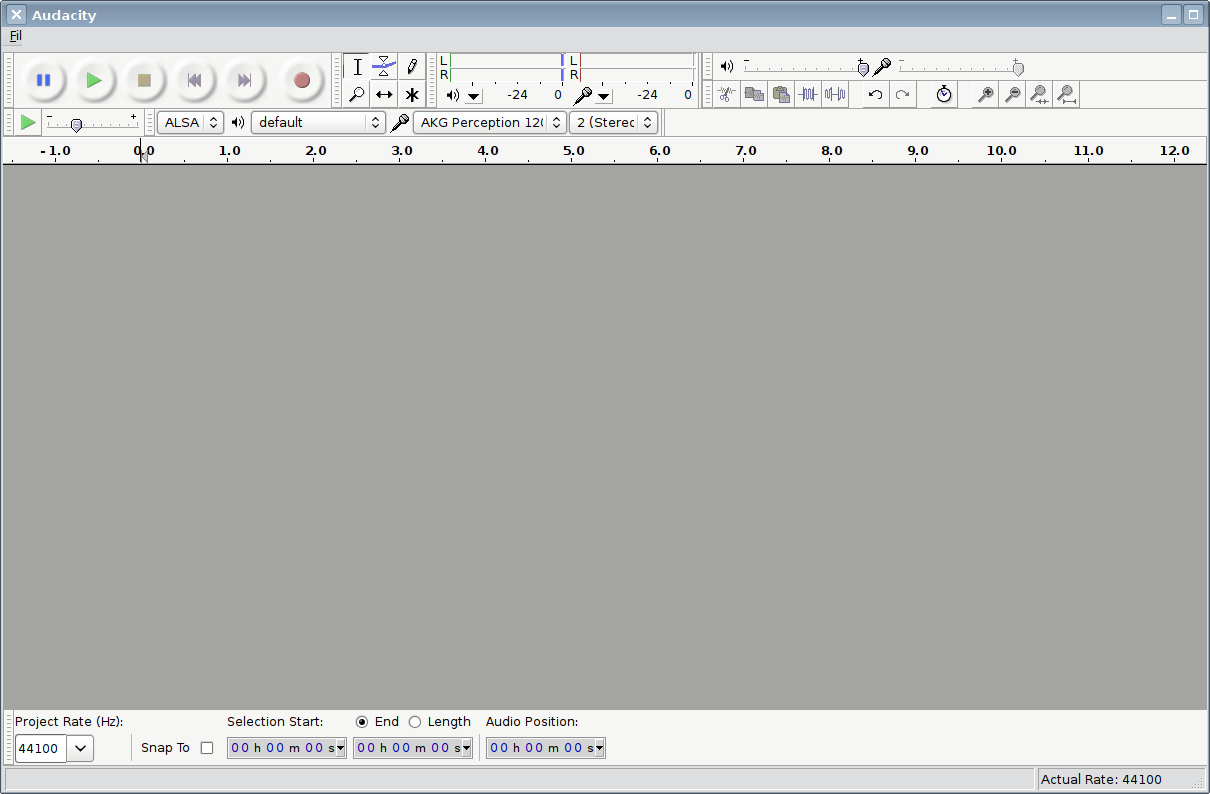
Task: Click the Undo button
Action: tap(875, 95)
